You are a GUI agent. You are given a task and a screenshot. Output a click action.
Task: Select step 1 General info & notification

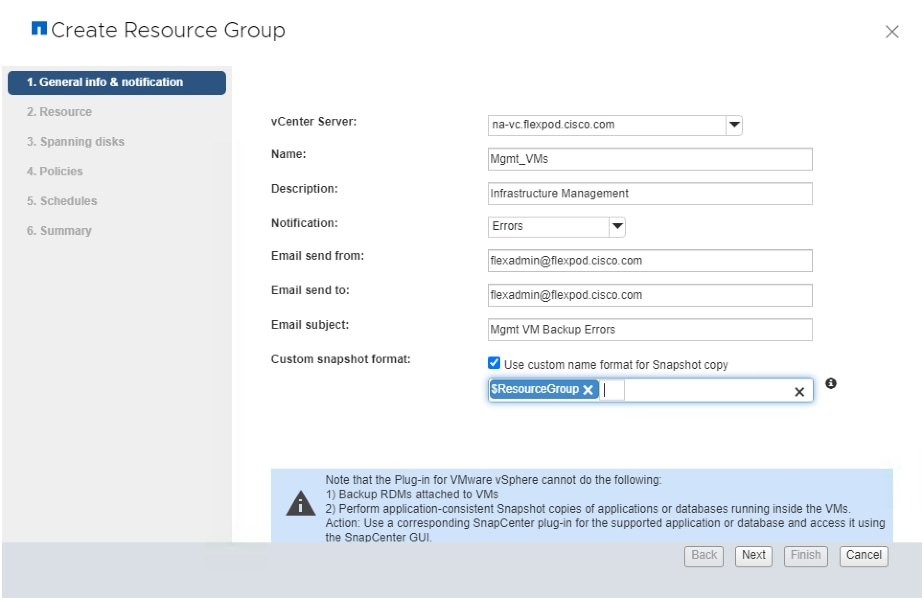point(117,82)
